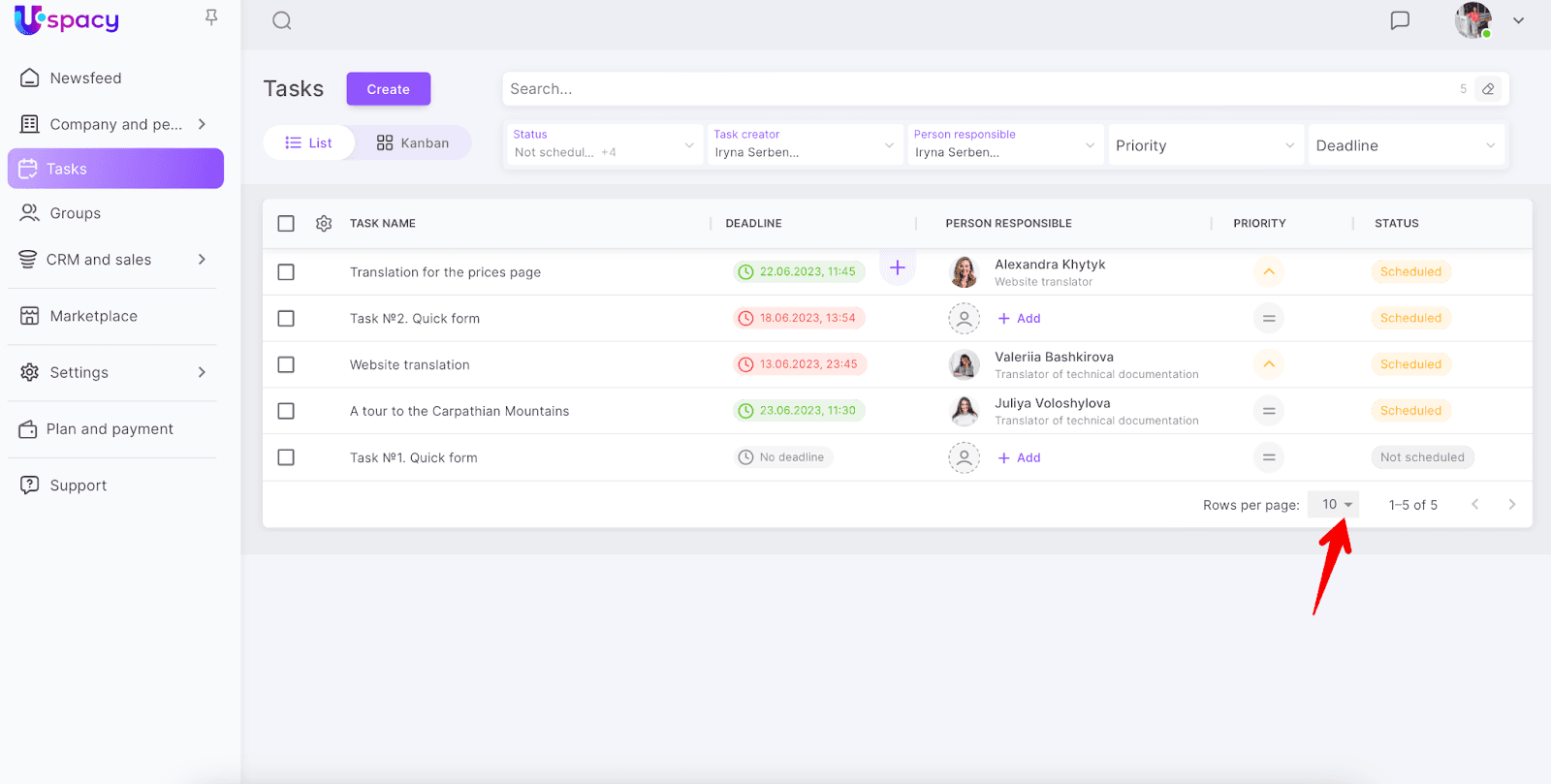Expand the Deadline filter dropdown
This screenshot has width=1551, height=784.
click(x=1405, y=145)
